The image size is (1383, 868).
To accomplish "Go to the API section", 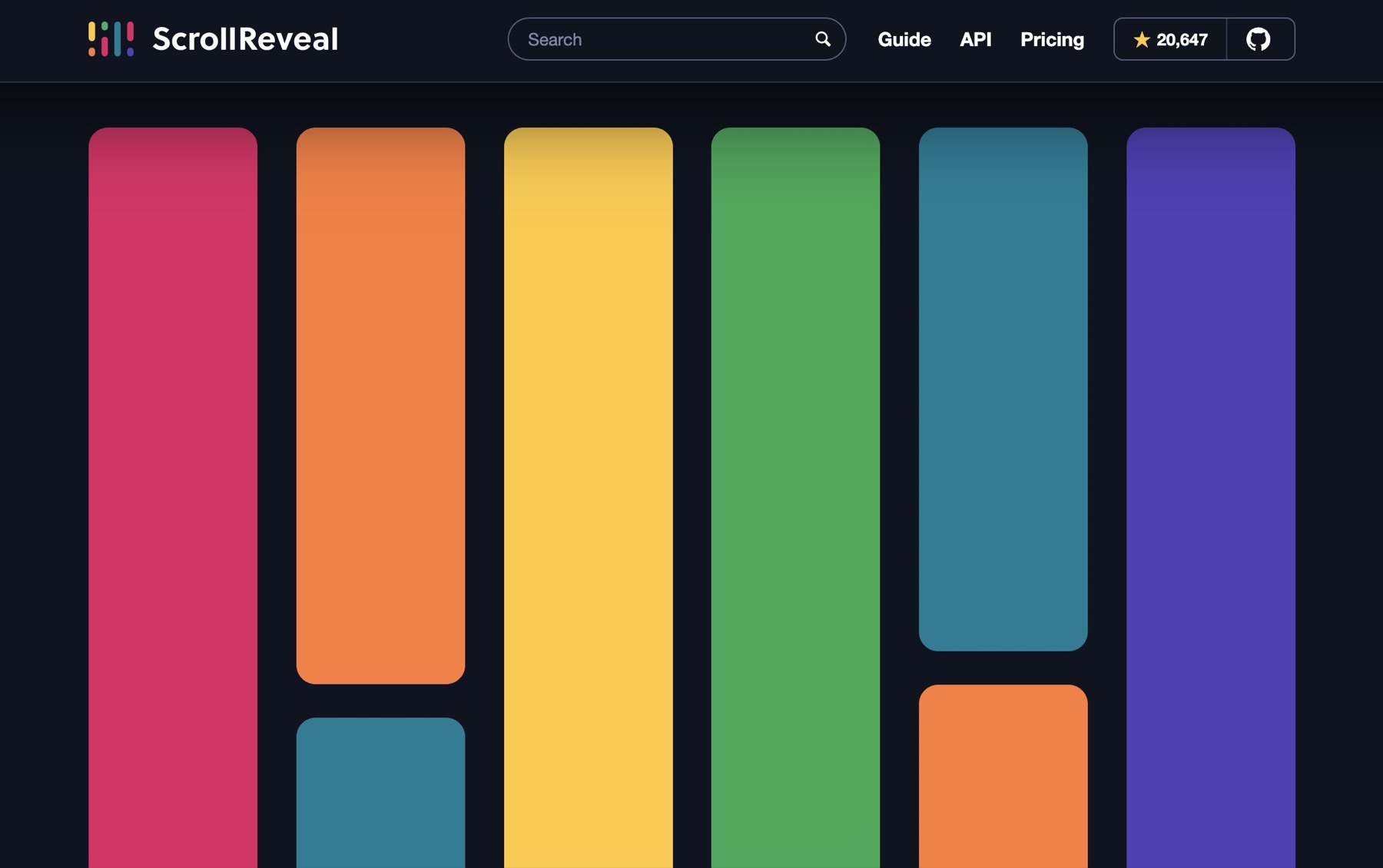I will pyautogui.click(x=975, y=39).
